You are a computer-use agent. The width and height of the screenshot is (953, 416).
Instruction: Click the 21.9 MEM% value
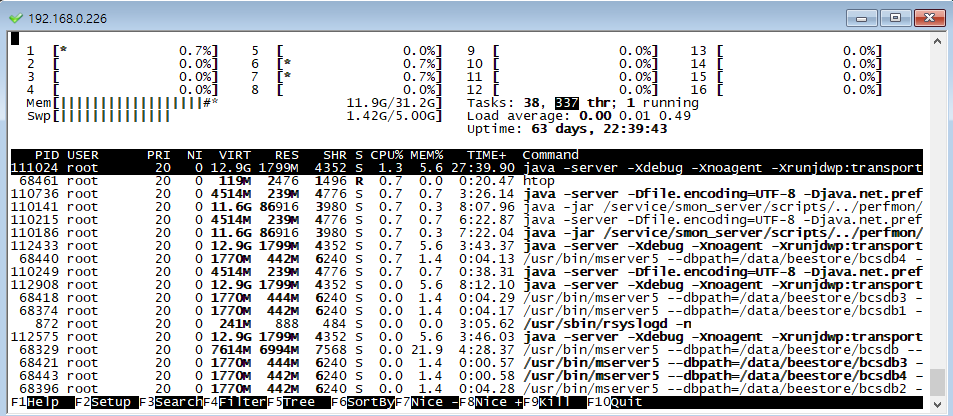pos(427,350)
